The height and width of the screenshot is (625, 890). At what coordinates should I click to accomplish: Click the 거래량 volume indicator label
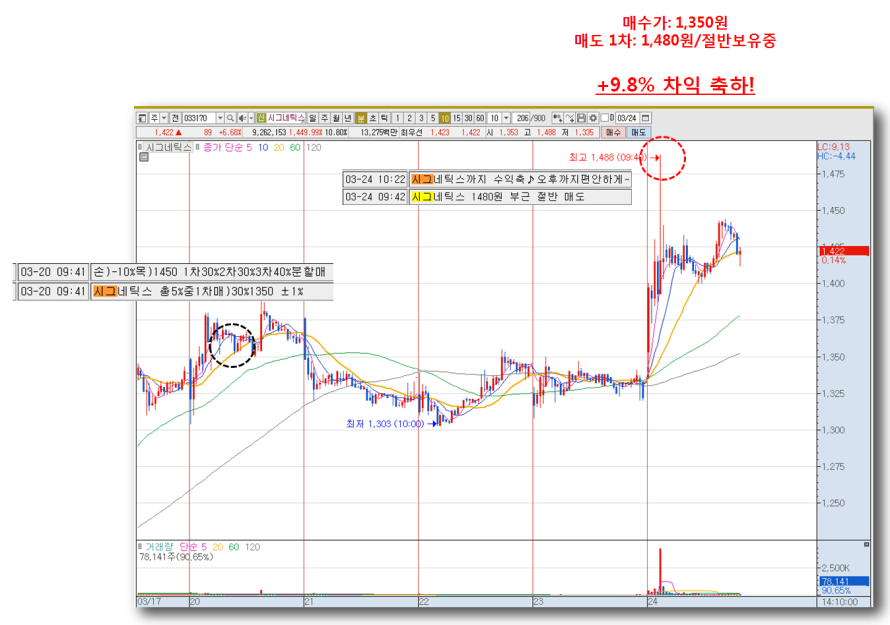pyautogui.click(x=159, y=547)
